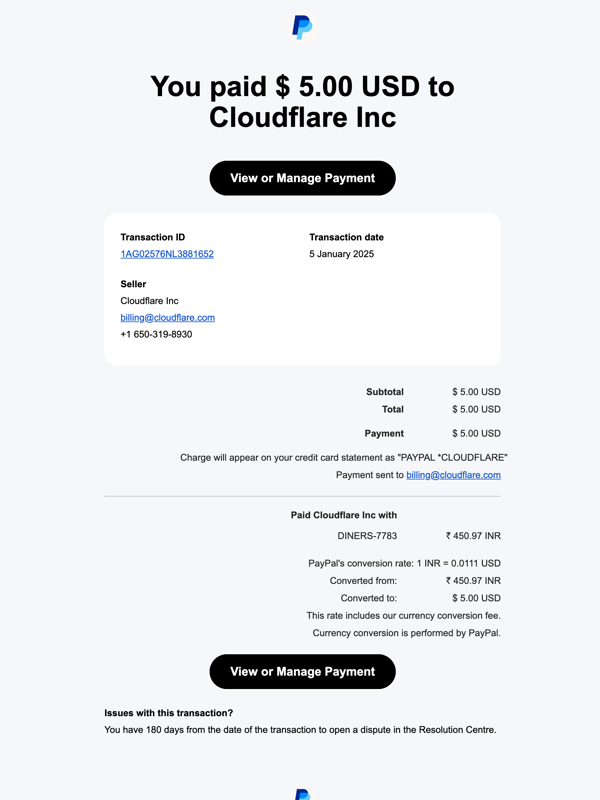Click the "Paid Cloudflare Inc with" heading
This screenshot has height=800, width=600.
(x=344, y=515)
